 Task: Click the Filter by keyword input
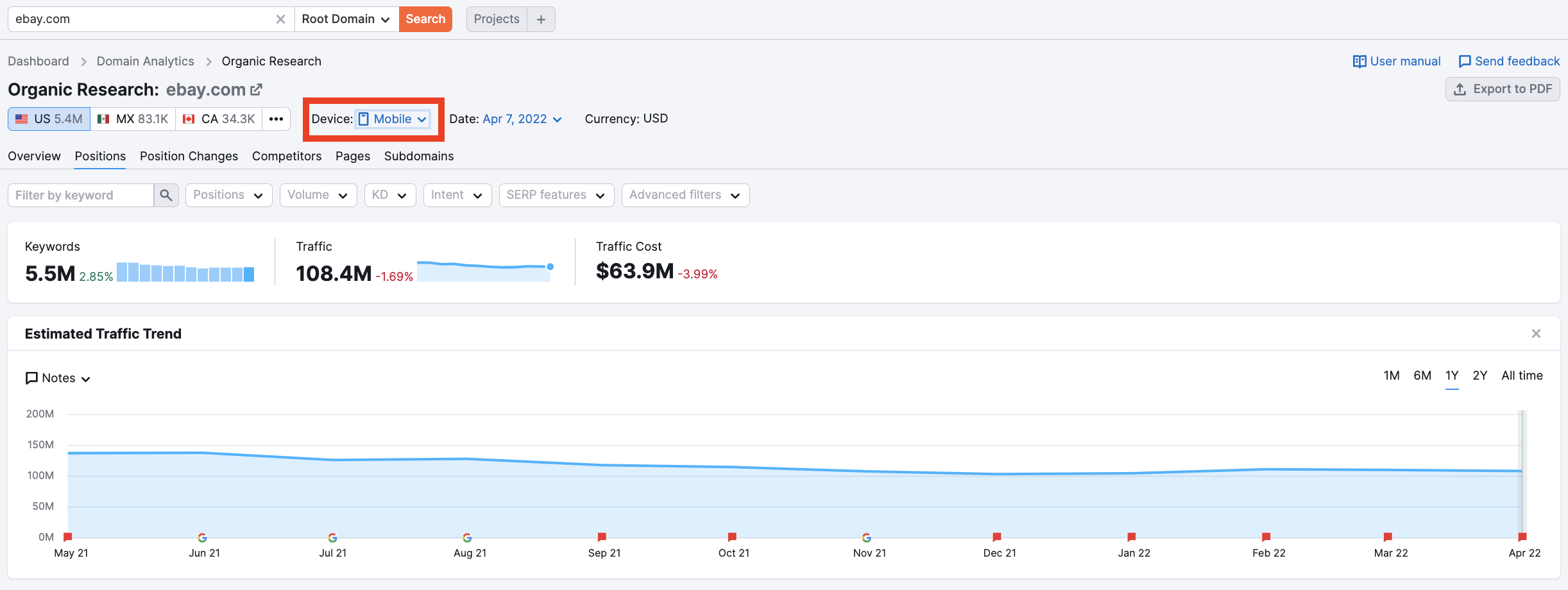(x=81, y=195)
